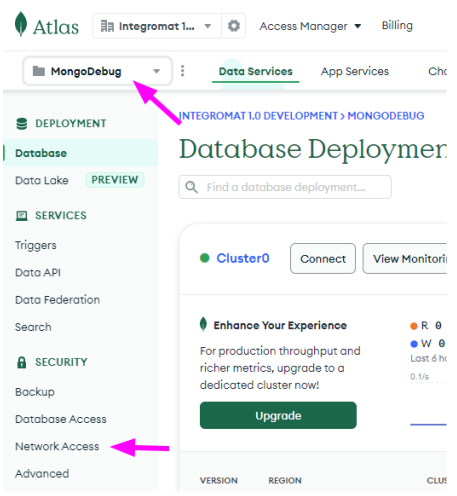This screenshot has height=496, width=457.
Task: Click the MongoDebug folder icon
Action: click(x=39, y=71)
